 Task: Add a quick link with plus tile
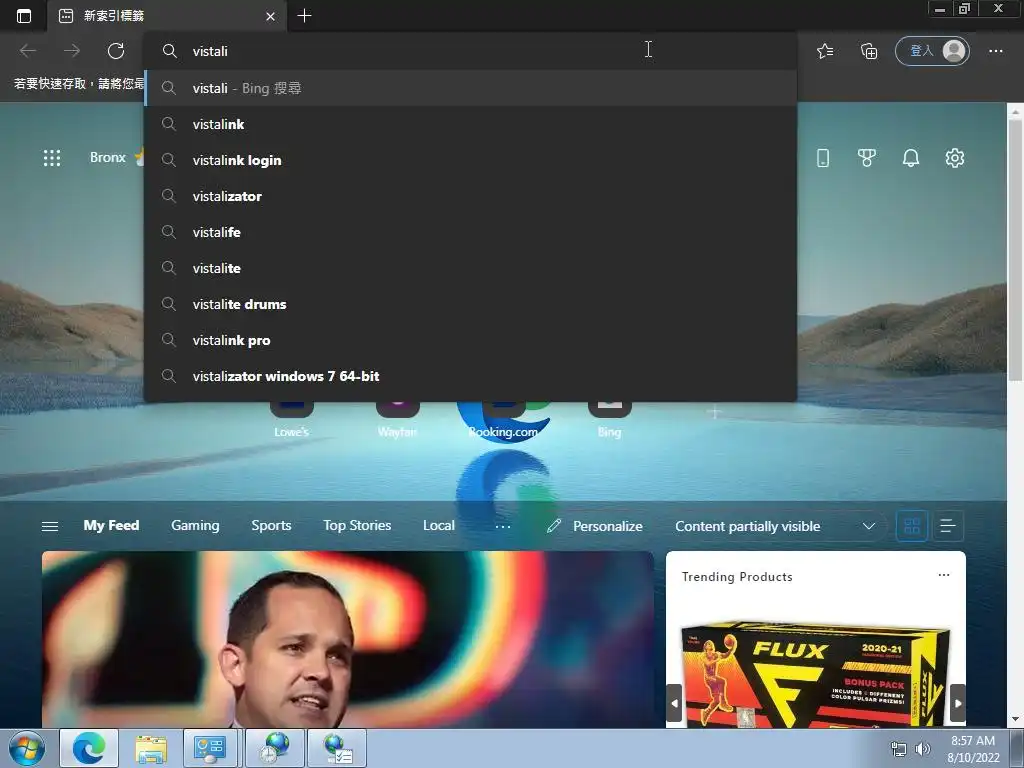(x=714, y=413)
